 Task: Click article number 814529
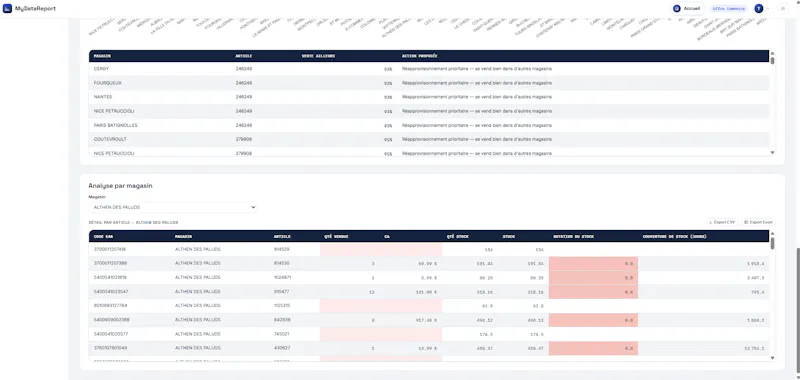point(282,249)
